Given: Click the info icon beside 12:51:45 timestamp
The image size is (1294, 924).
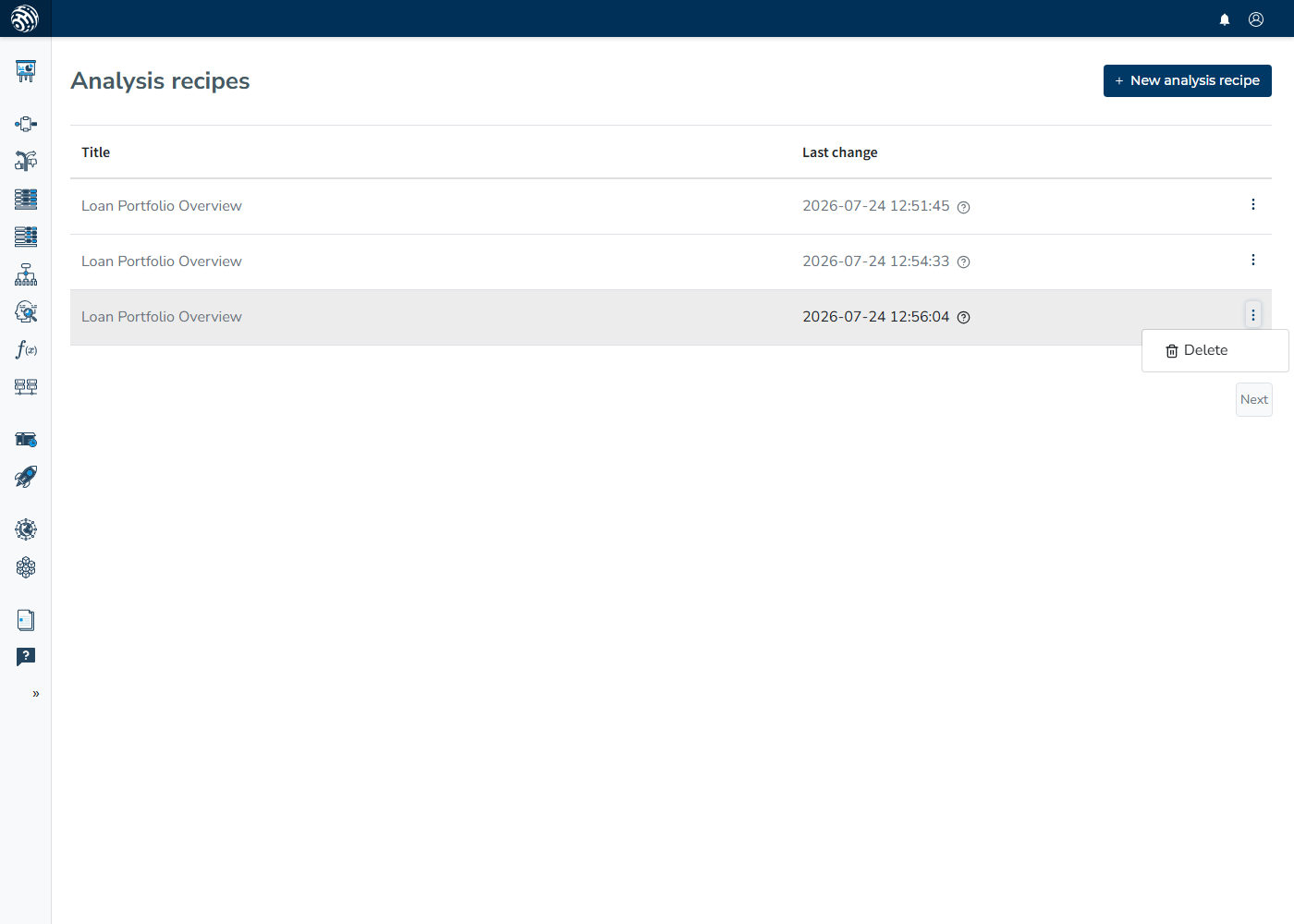Looking at the screenshot, I should coord(963,207).
